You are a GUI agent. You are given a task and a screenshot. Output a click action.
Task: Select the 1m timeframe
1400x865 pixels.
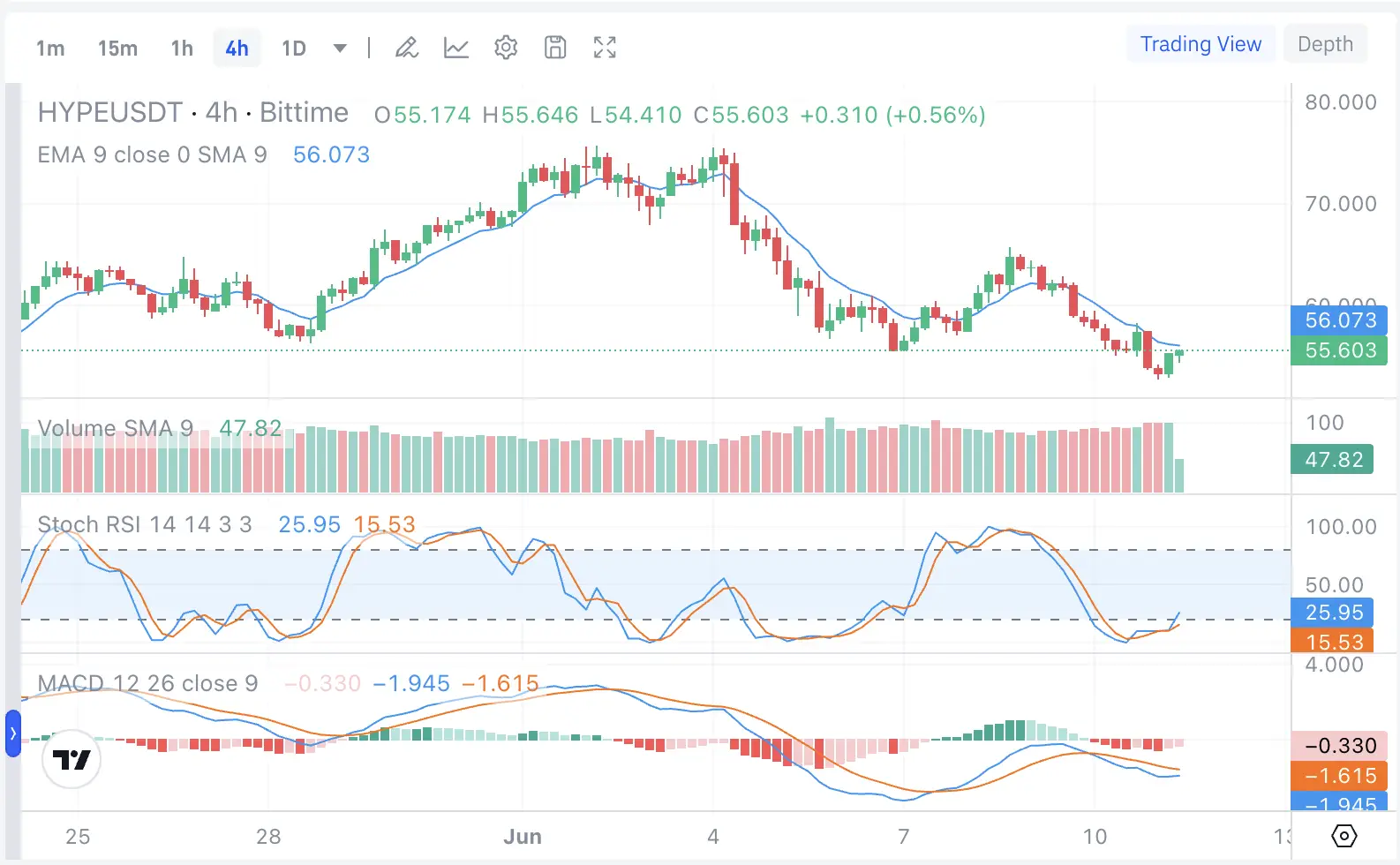click(50, 48)
